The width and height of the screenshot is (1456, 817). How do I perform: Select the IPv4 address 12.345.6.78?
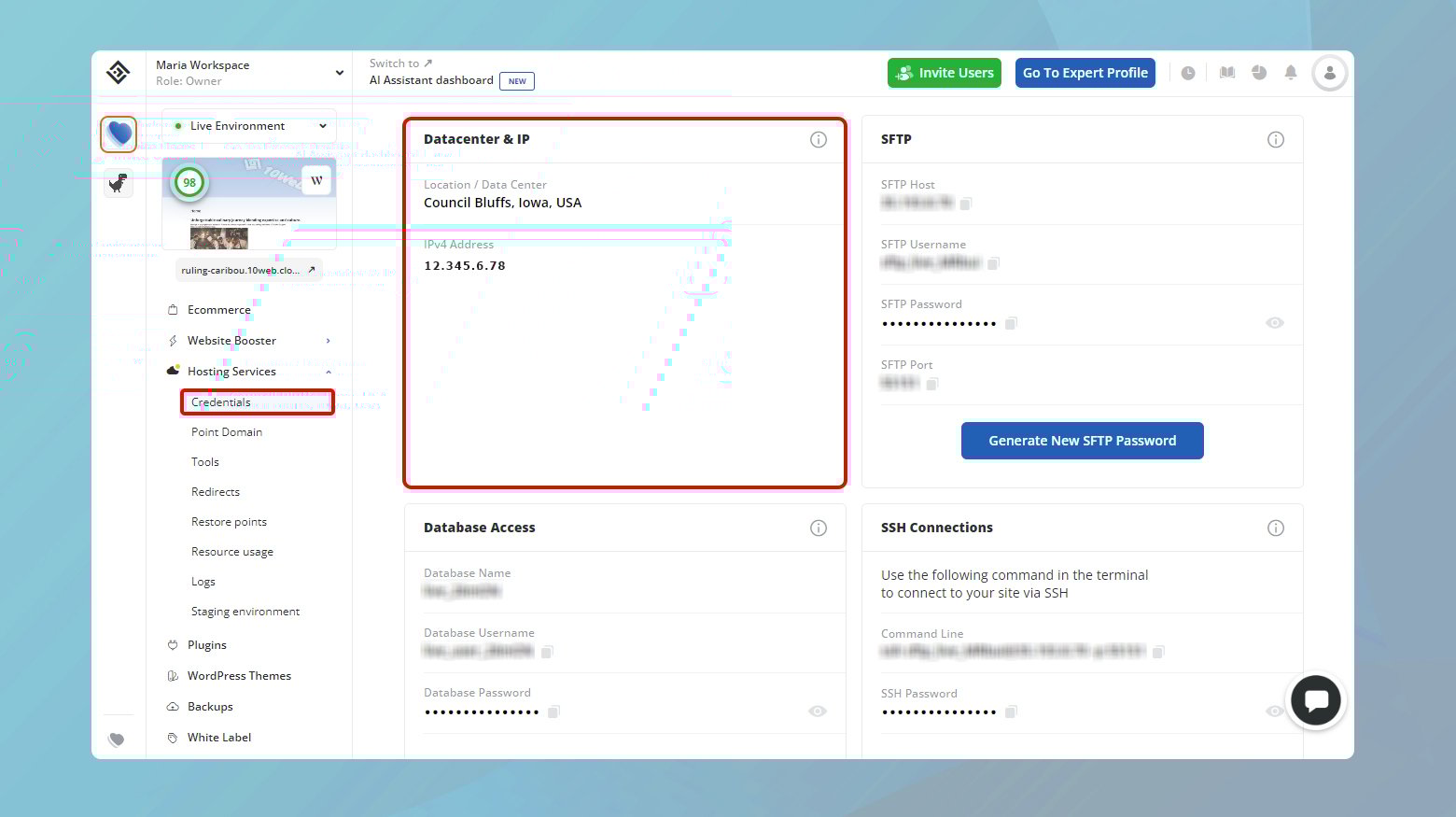(x=465, y=266)
